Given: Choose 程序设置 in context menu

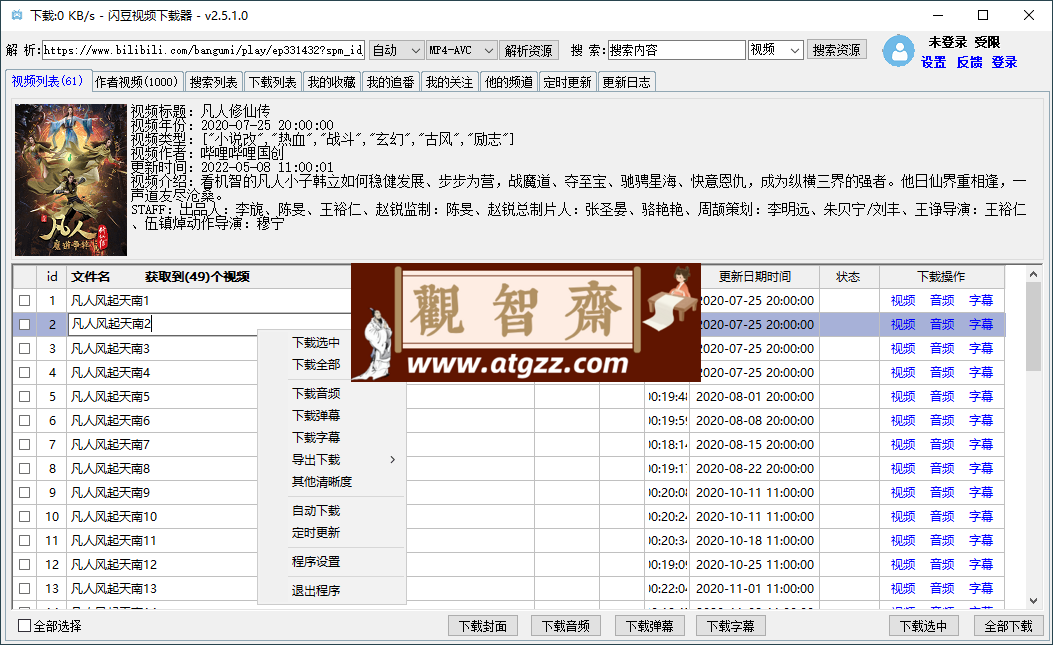Looking at the screenshot, I should (332, 562).
